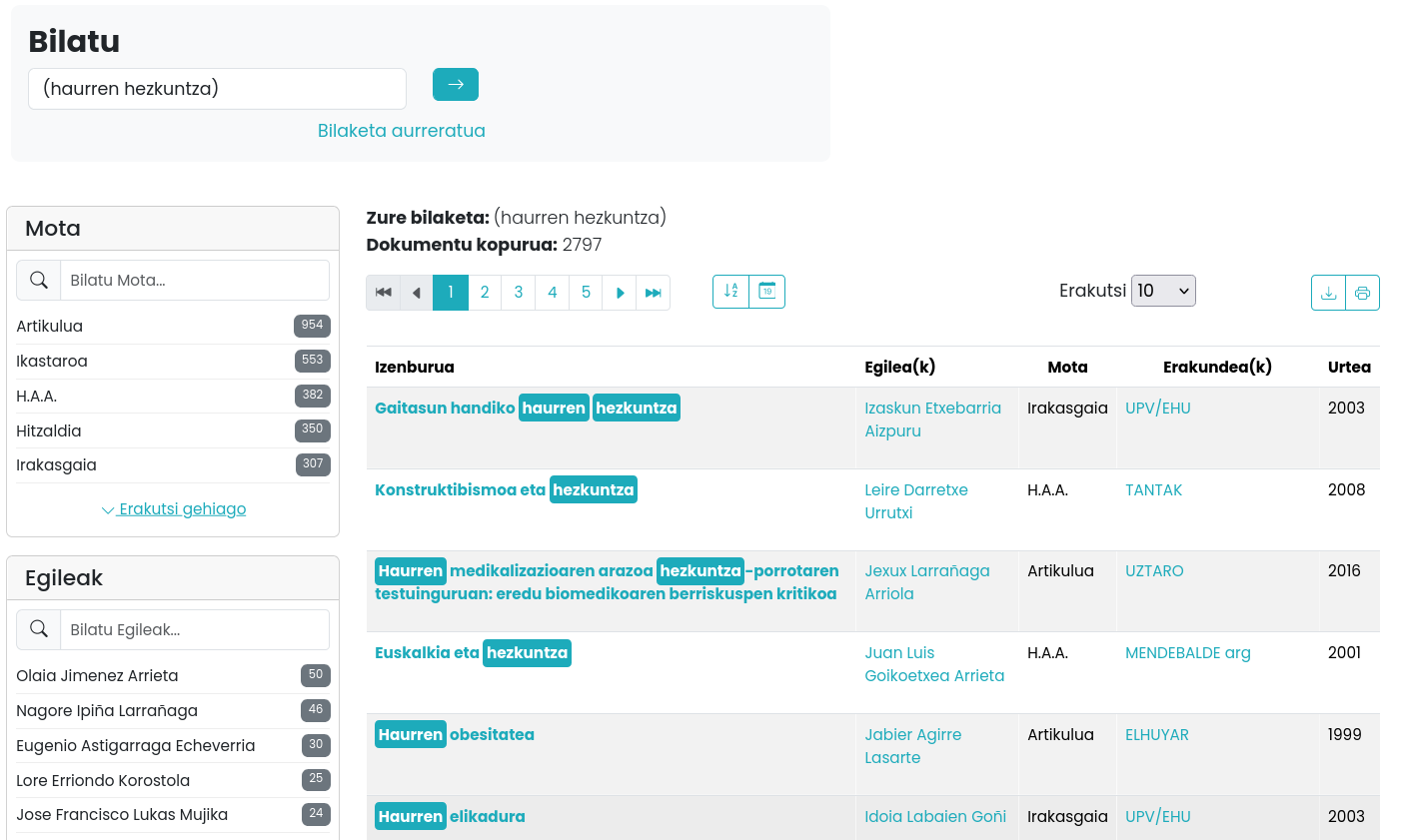The image size is (1401, 840).
Task: Click the search arrow submit button
Action: 455,85
